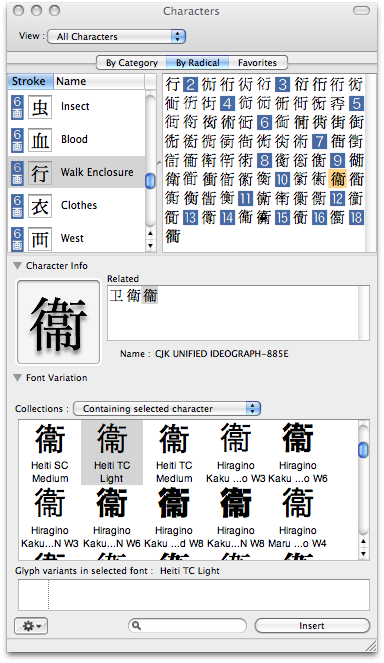This screenshot has height=663, width=384.
Task: Select the Insect radical icon
Action: pos(40,107)
